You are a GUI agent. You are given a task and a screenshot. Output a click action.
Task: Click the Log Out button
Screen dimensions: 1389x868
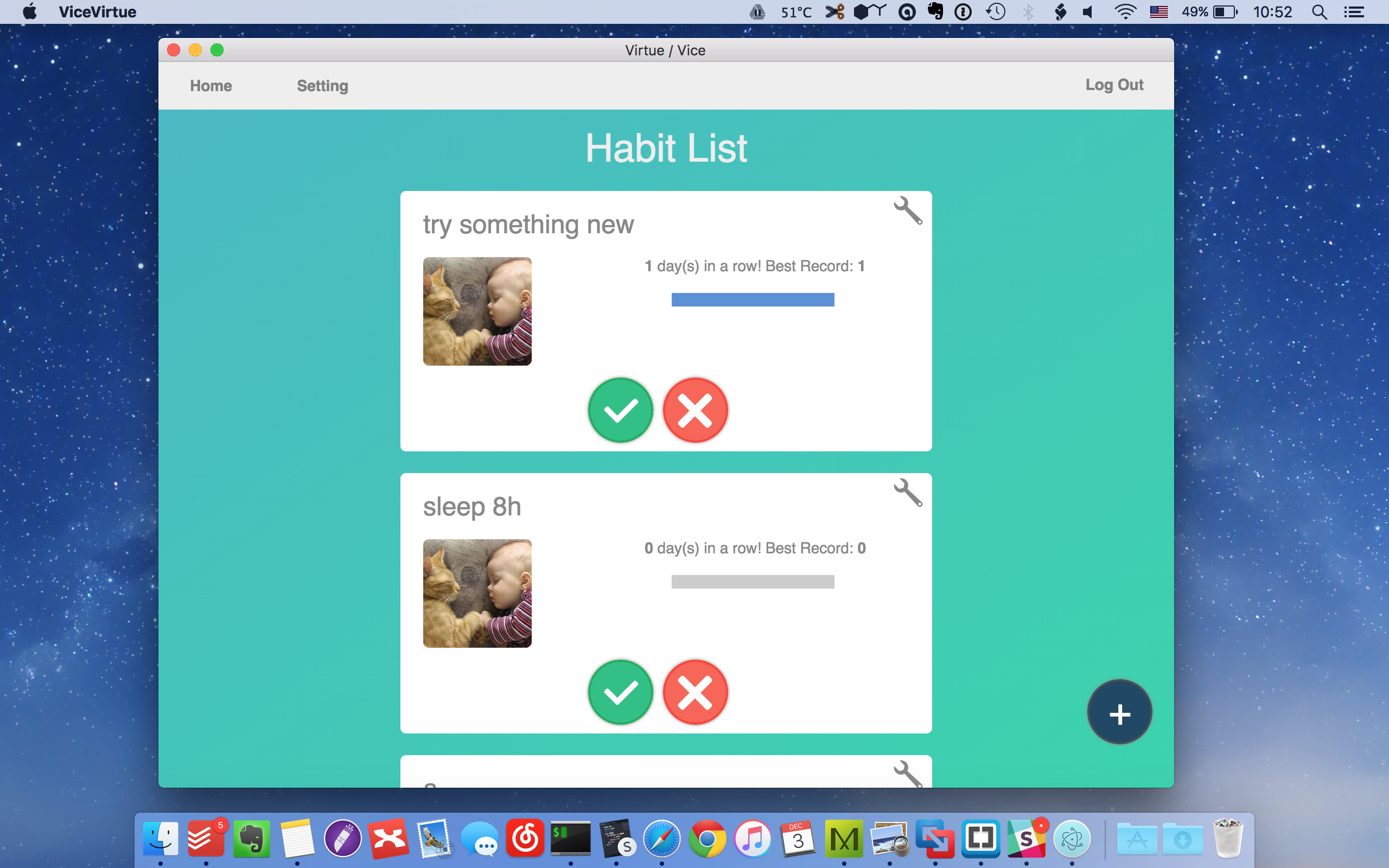pos(1114,85)
